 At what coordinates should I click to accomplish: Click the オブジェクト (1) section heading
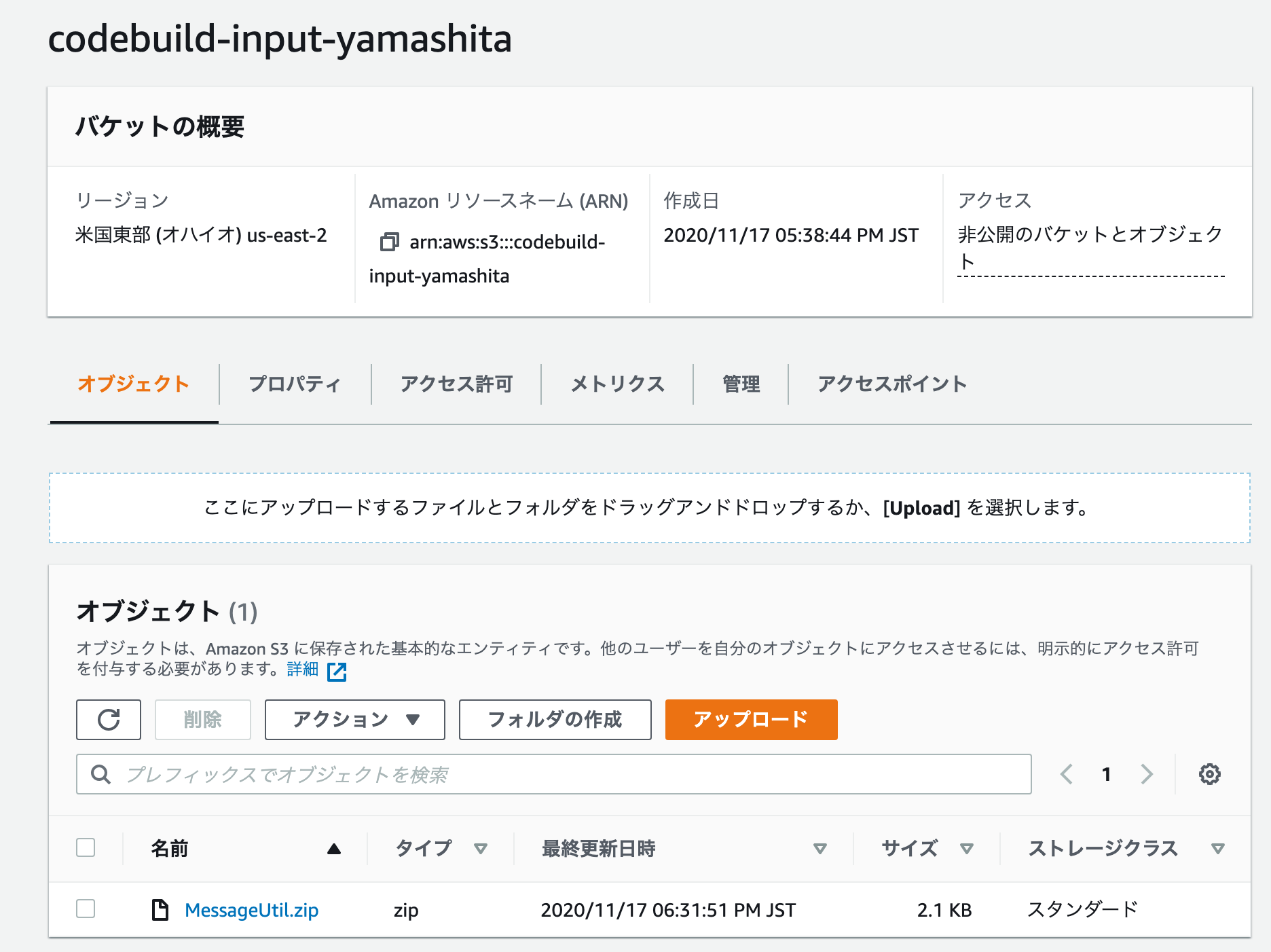(x=167, y=611)
